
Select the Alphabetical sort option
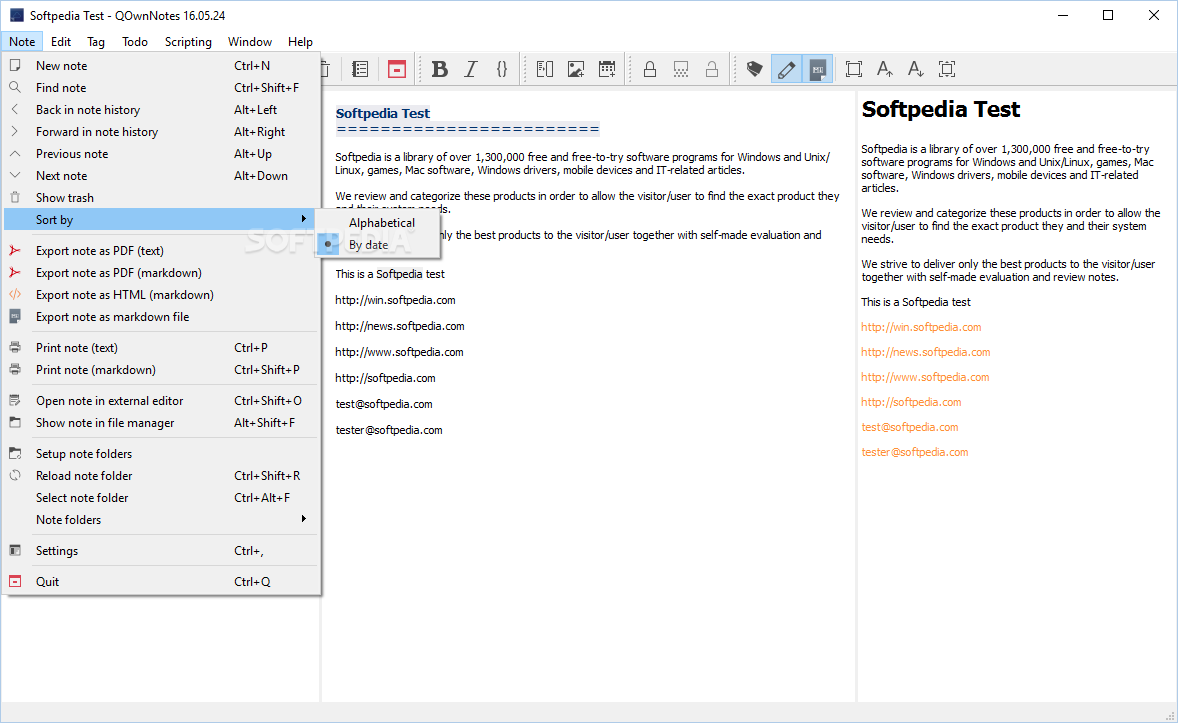[378, 222]
